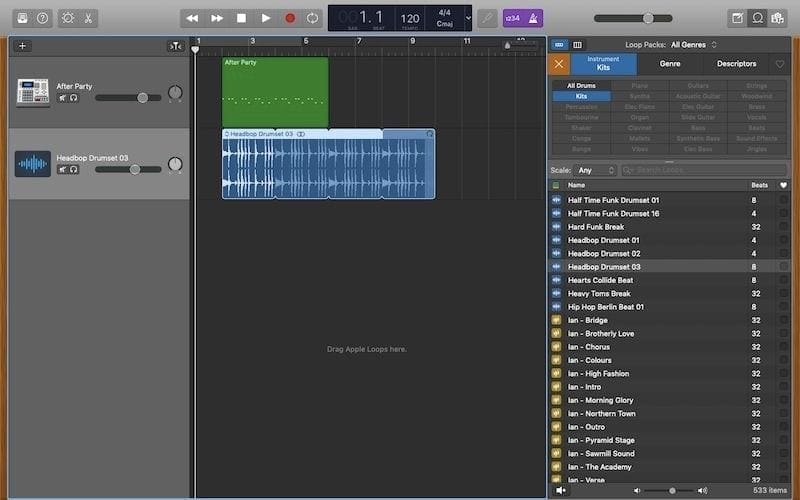Open the Editors scissors icon

point(88,18)
